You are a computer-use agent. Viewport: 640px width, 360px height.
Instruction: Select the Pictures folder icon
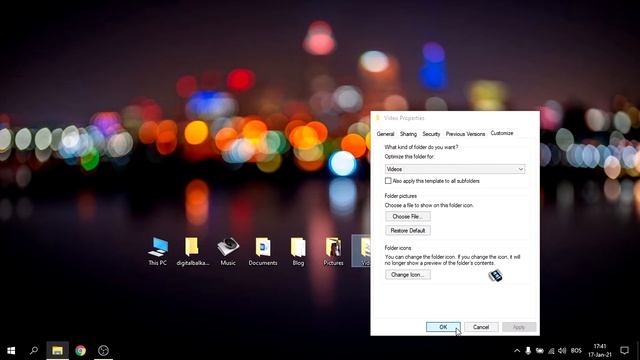[333, 251]
